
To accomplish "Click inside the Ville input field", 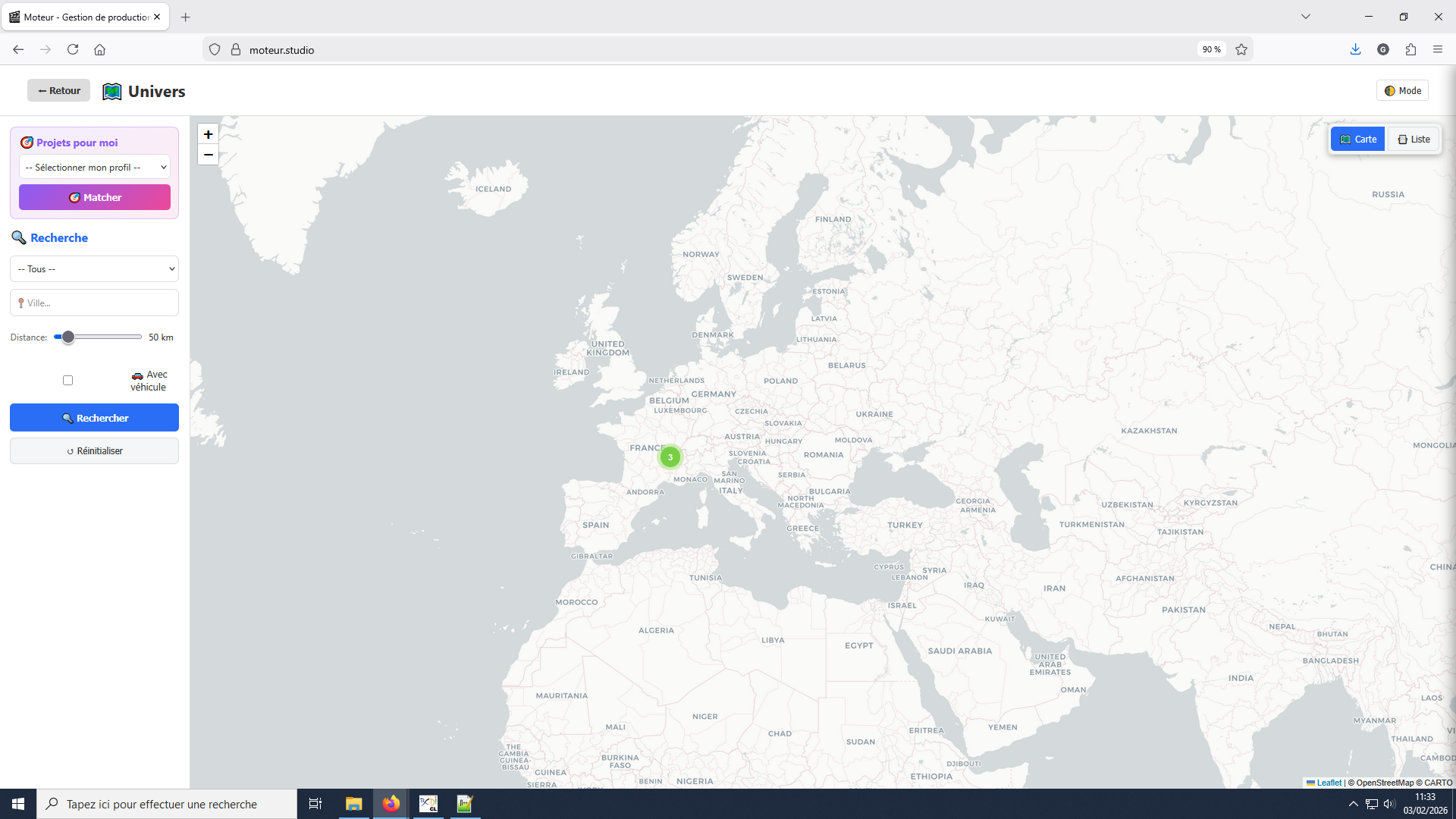I will click(x=94, y=303).
